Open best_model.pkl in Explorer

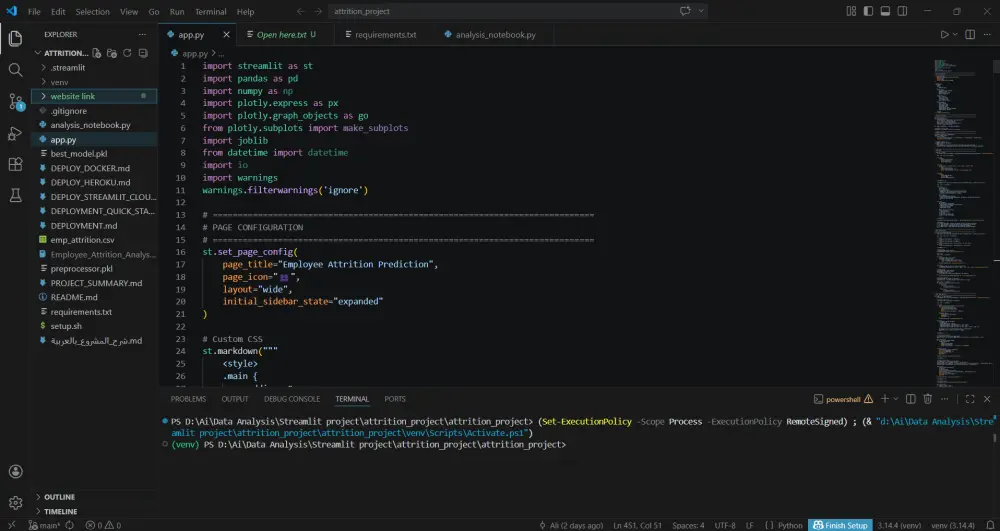point(79,154)
